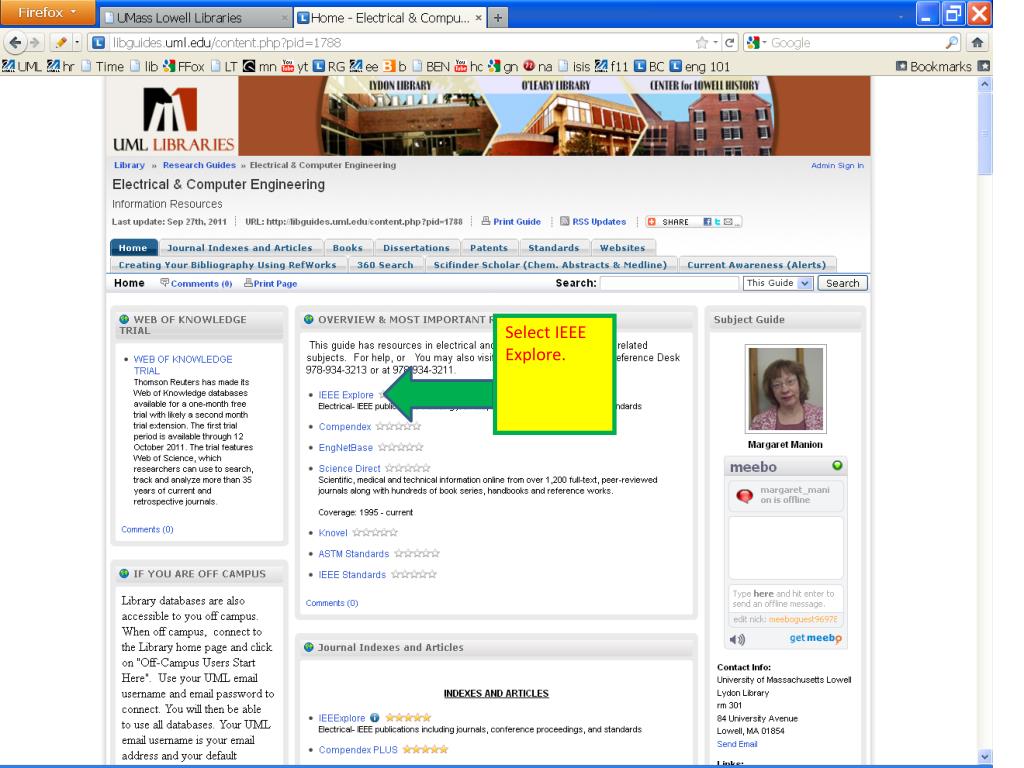Follow the Research Guides breadcrumb link
The height and width of the screenshot is (768, 1024).
199,165
